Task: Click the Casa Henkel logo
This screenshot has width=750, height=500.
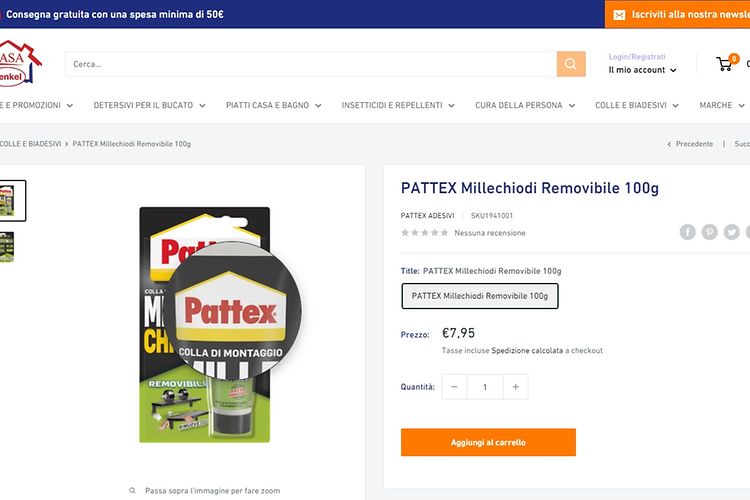Action: [18, 64]
